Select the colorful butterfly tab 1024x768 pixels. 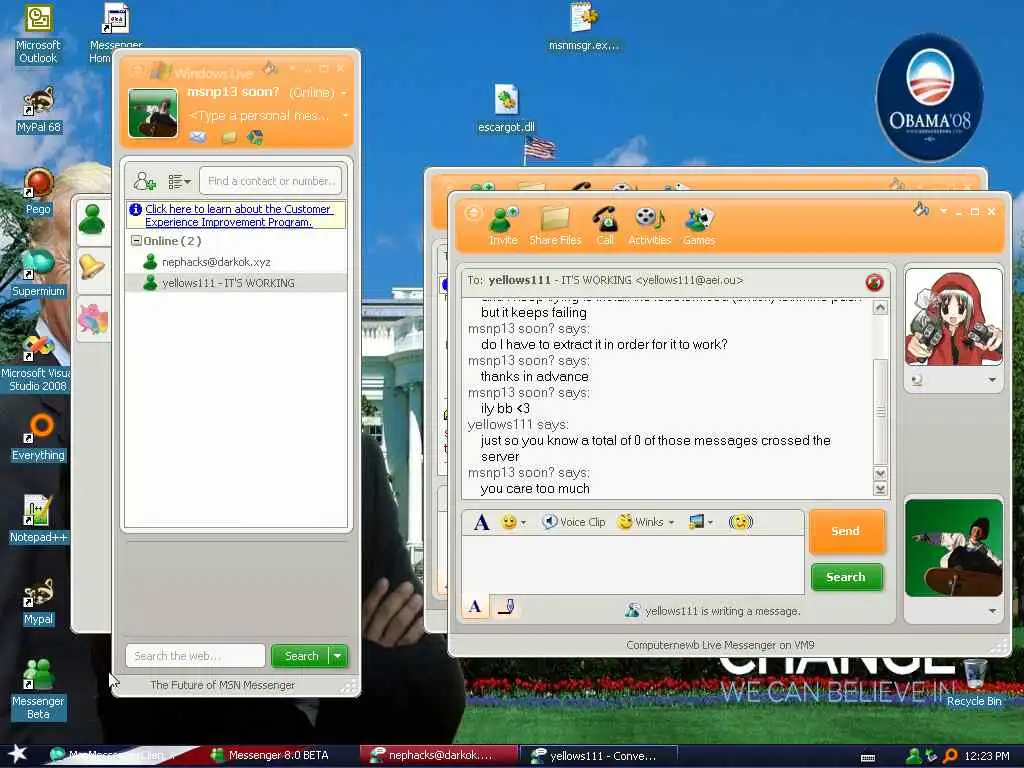click(92, 319)
